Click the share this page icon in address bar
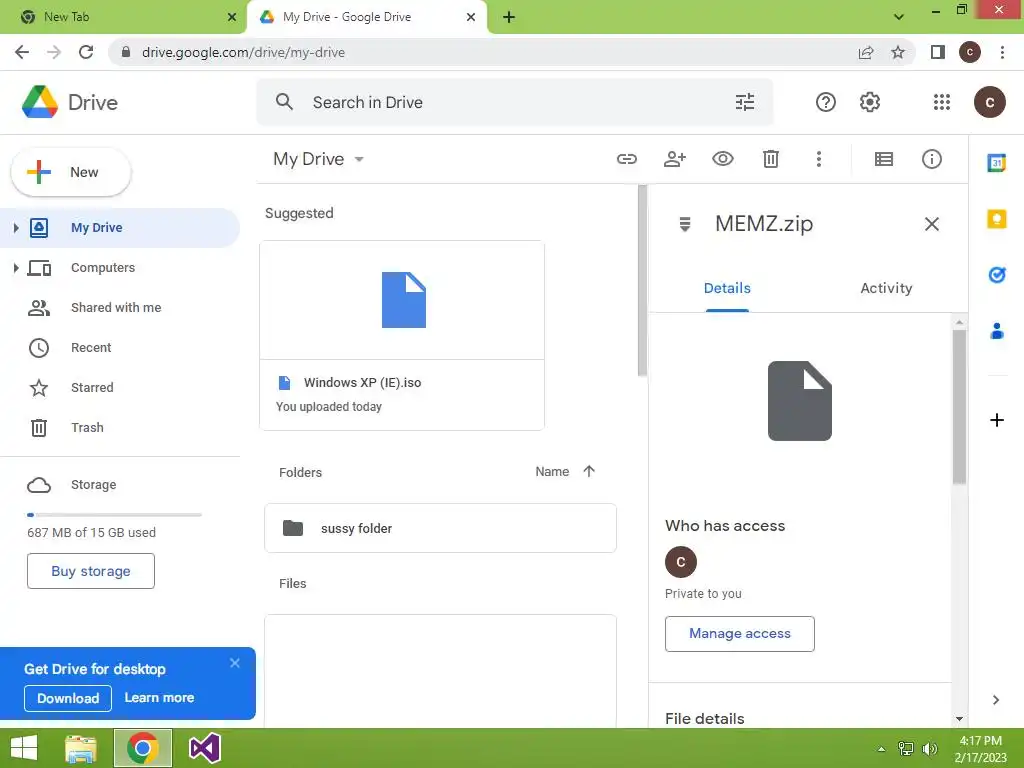Viewport: 1024px width, 768px height. pos(866,52)
